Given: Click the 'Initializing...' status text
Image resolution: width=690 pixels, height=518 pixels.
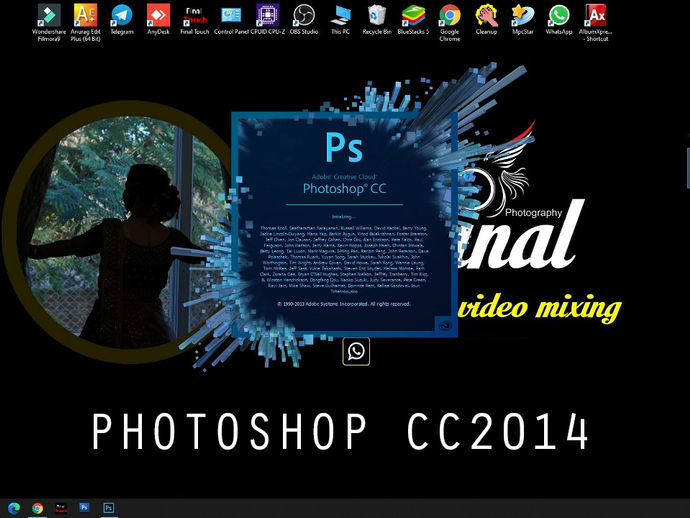Looking at the screenshot, I should tap(343, 217).
